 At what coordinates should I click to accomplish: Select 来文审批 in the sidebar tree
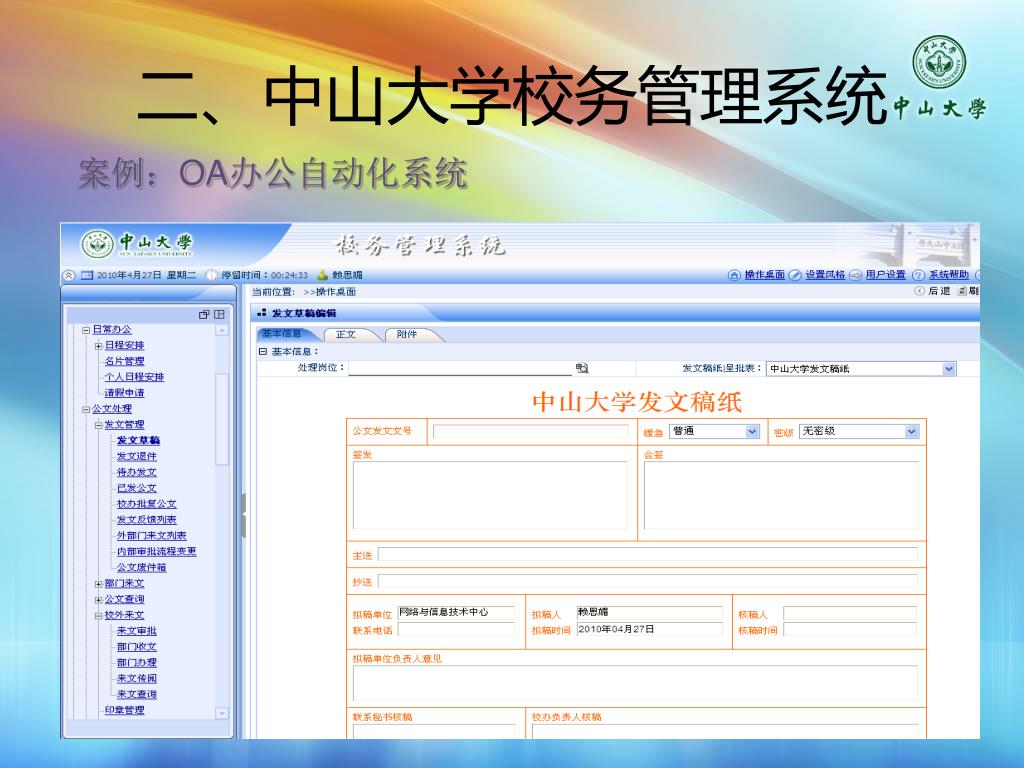pos(136,632)
